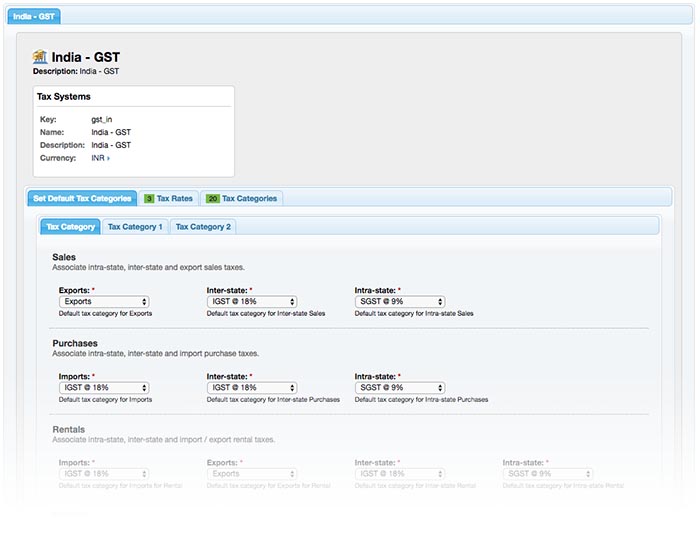Image resolution: width=700 pixels, height=540 pixels.
Task: Expand the Rentals Intra-state dropdown
Action: (548, 474)
